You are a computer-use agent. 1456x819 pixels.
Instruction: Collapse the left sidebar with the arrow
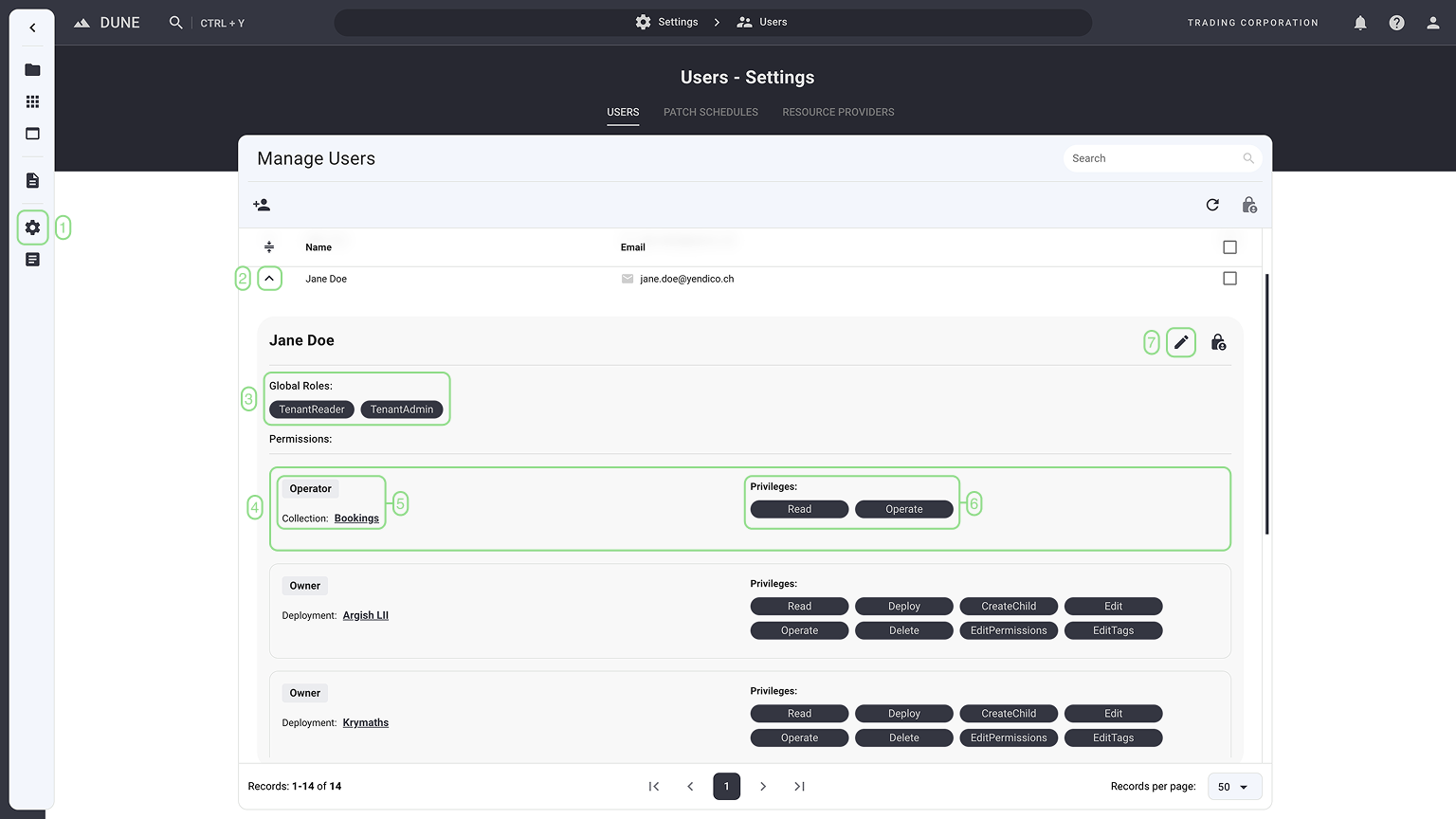pyautogui.click(x=32, y=27)
